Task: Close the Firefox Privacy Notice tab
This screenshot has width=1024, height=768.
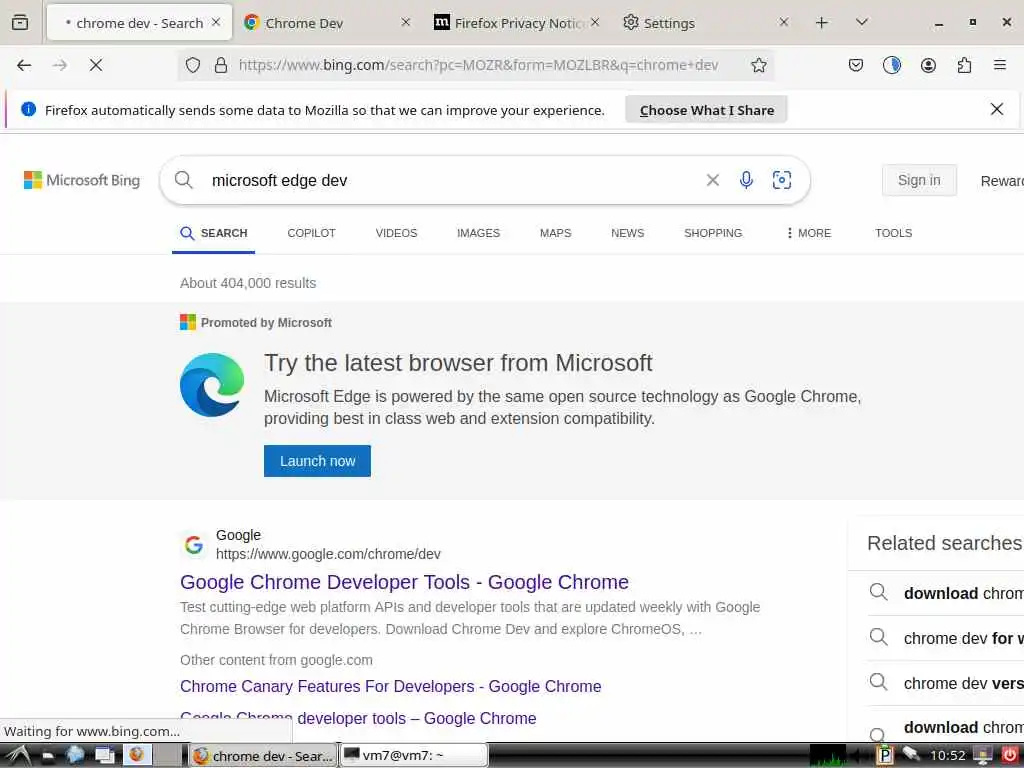Action: point(595,22)
